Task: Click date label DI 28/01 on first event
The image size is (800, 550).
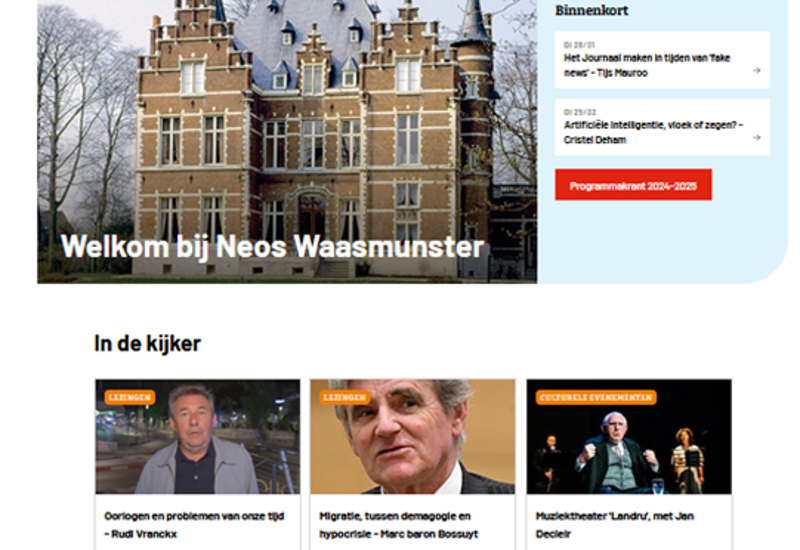Action: [579, 45]
